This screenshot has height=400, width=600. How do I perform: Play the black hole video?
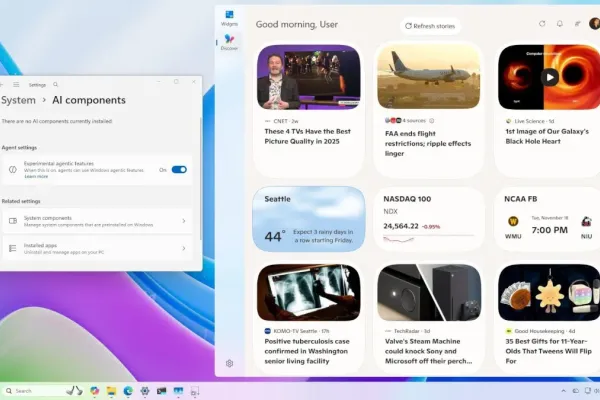[549, 77]
